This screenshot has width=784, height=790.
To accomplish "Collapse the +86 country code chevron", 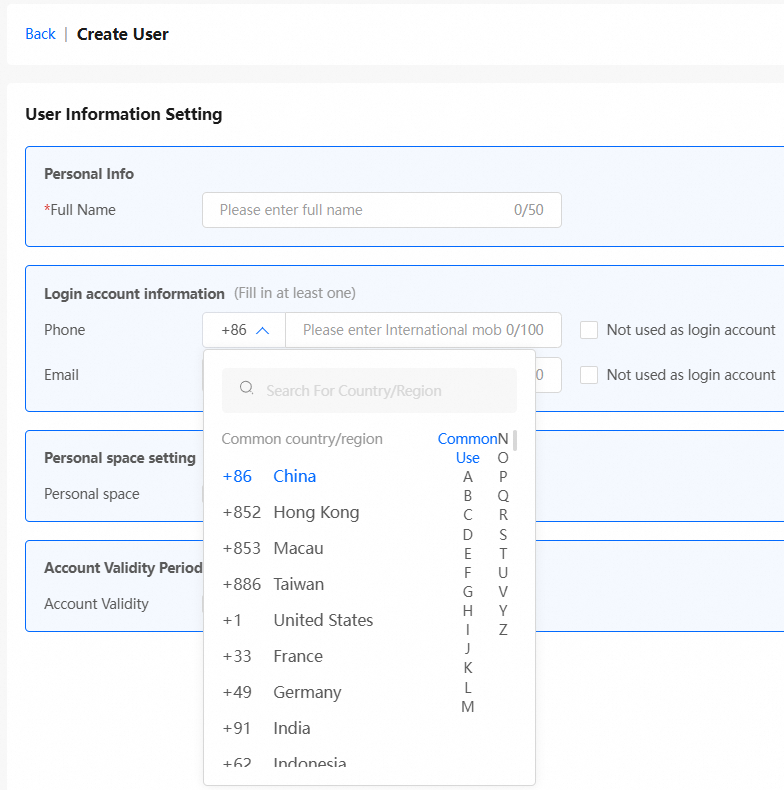I will pos(262,330).
